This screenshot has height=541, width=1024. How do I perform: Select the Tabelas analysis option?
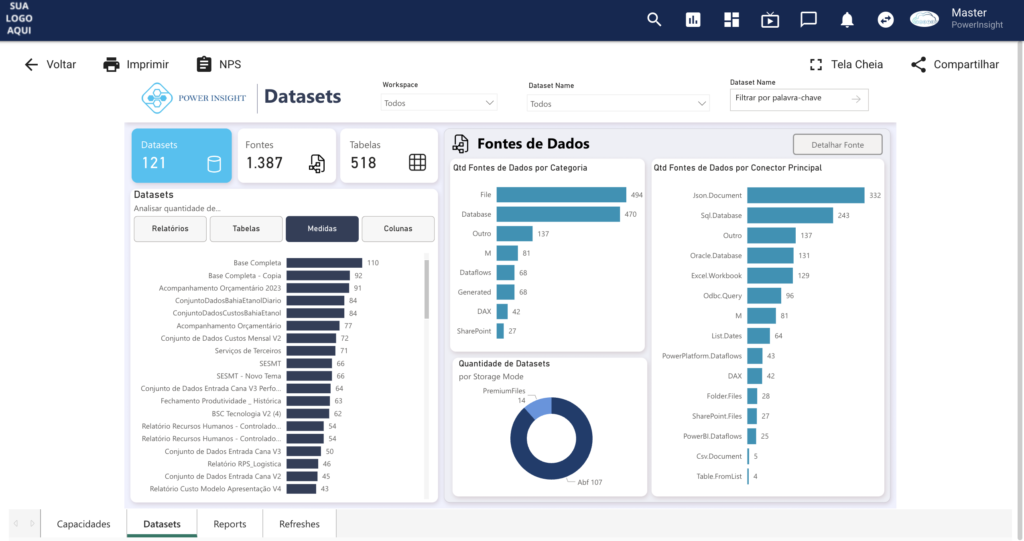coord(246,229)
